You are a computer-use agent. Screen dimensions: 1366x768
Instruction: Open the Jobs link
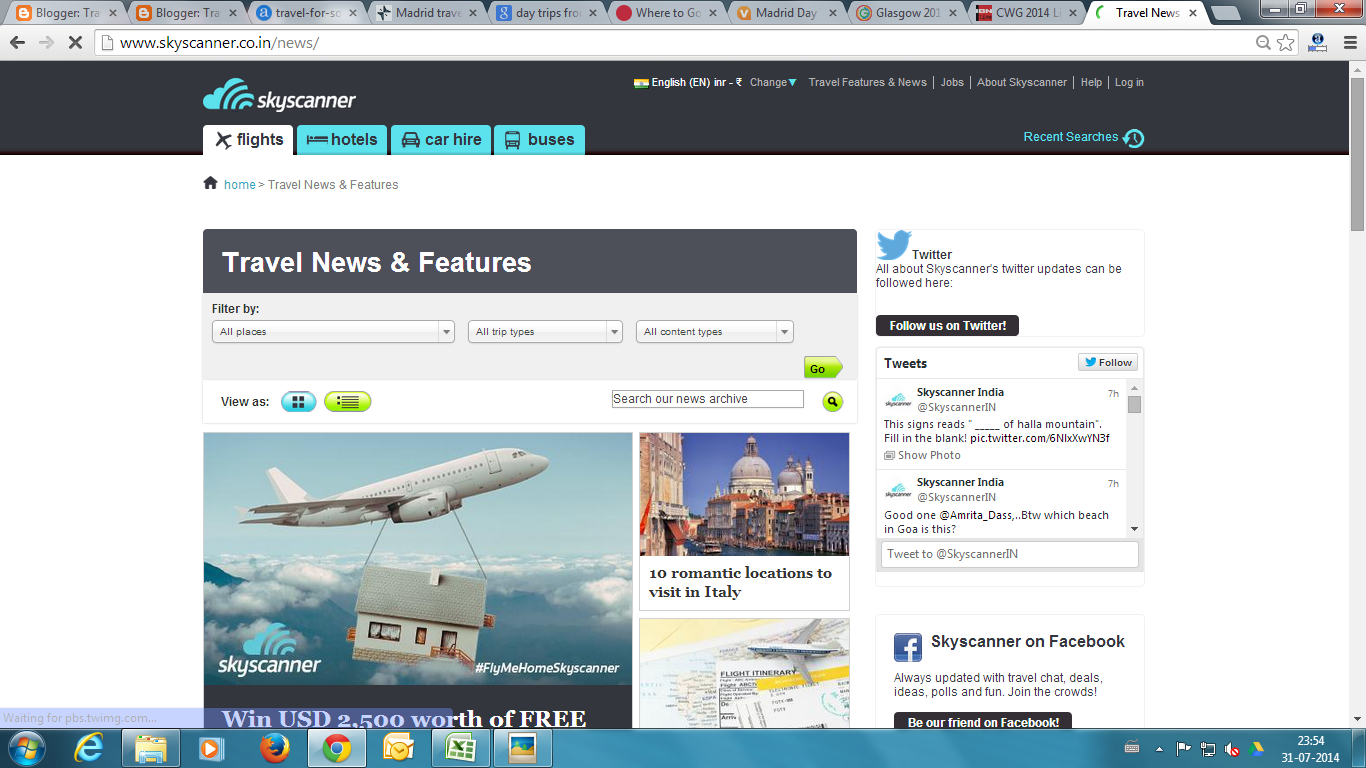[x=952, y=83]
